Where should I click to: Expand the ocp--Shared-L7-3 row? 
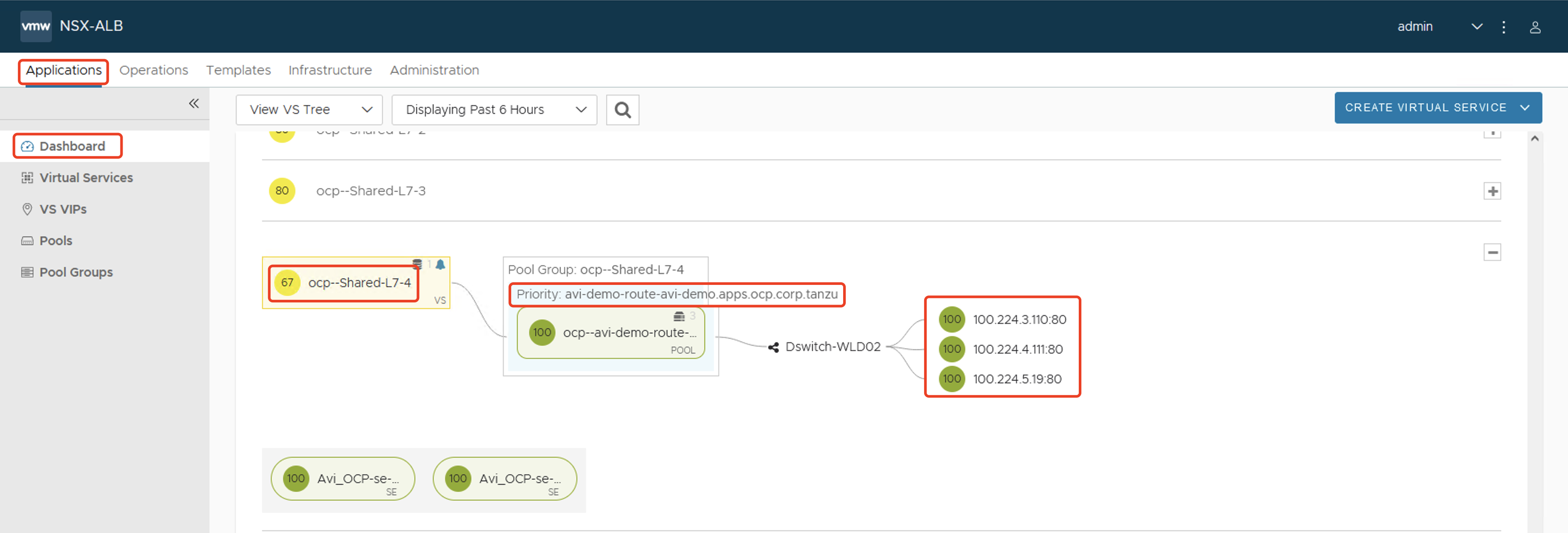click(x=1492, y=191)
